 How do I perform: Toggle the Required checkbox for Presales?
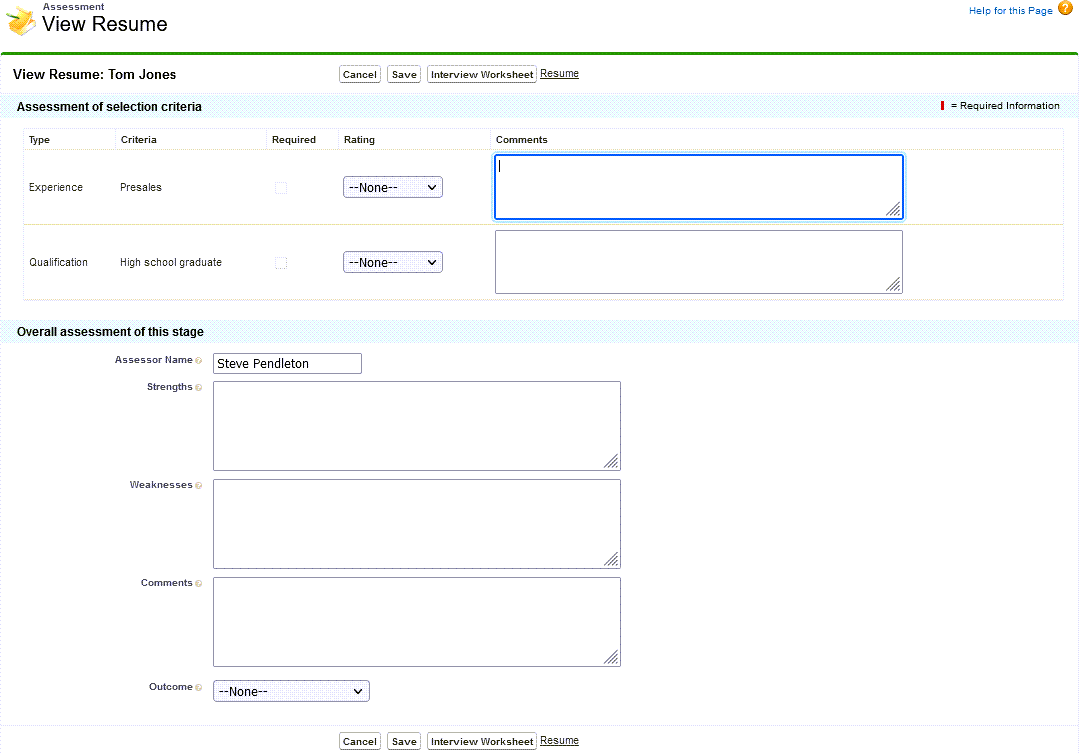pyautogui.click(x=281, y=188)
